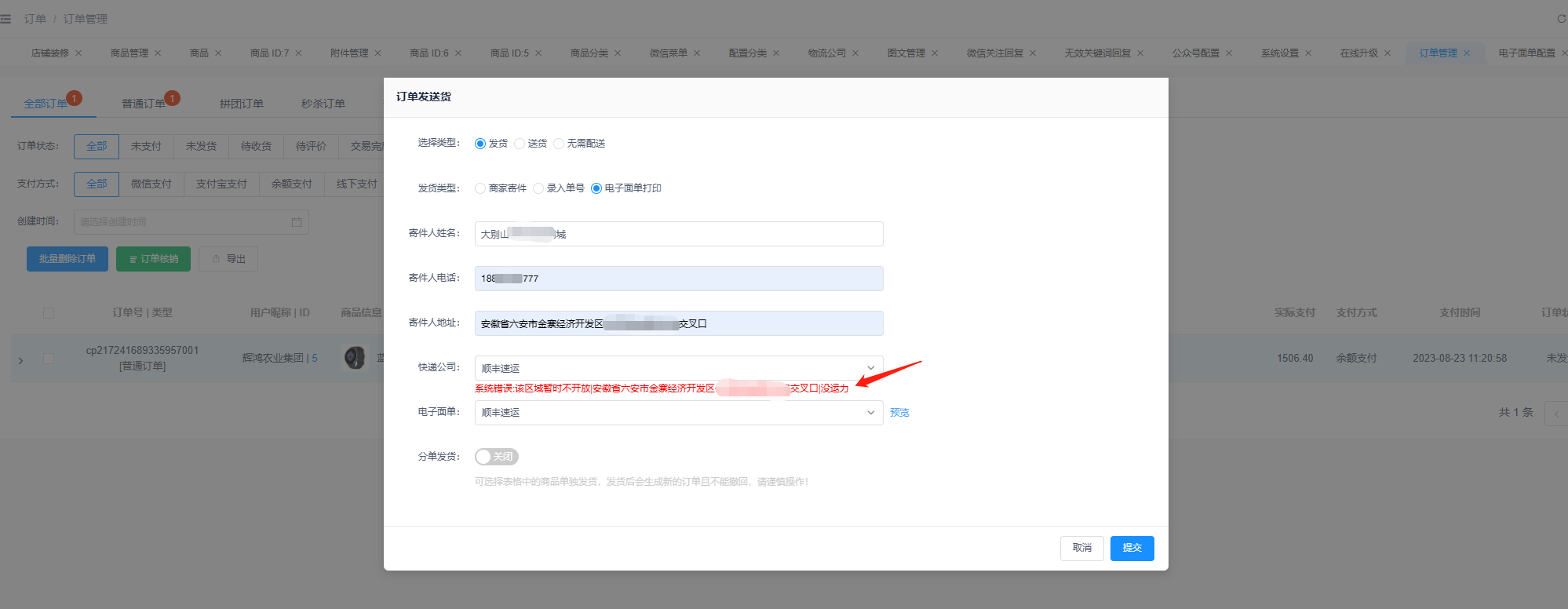This screenshot has width=1568, height=609.
Task: Select the 发货 radio option
Action: coord(480,144)
